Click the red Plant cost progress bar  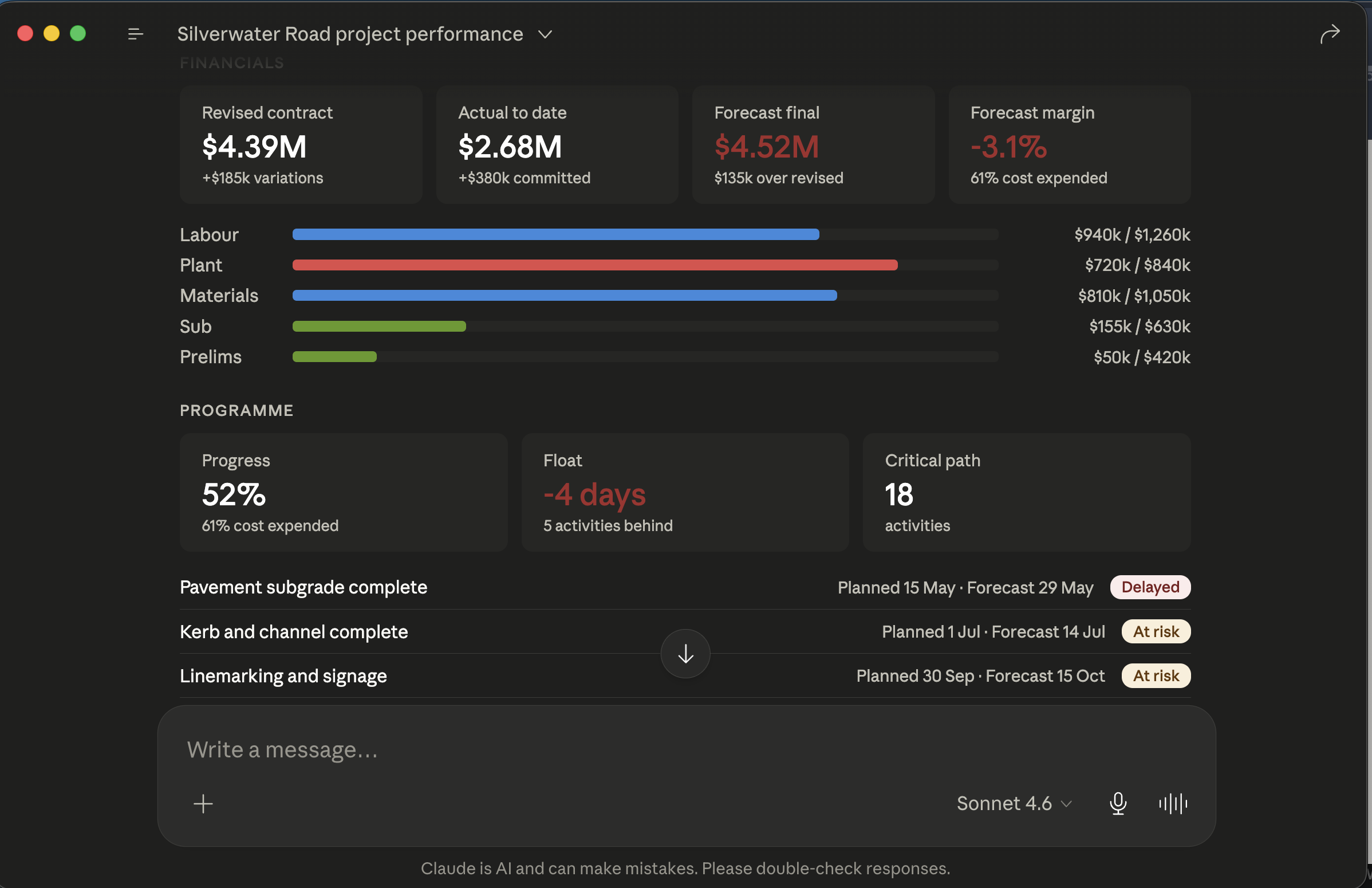click(x=595, y=265)
